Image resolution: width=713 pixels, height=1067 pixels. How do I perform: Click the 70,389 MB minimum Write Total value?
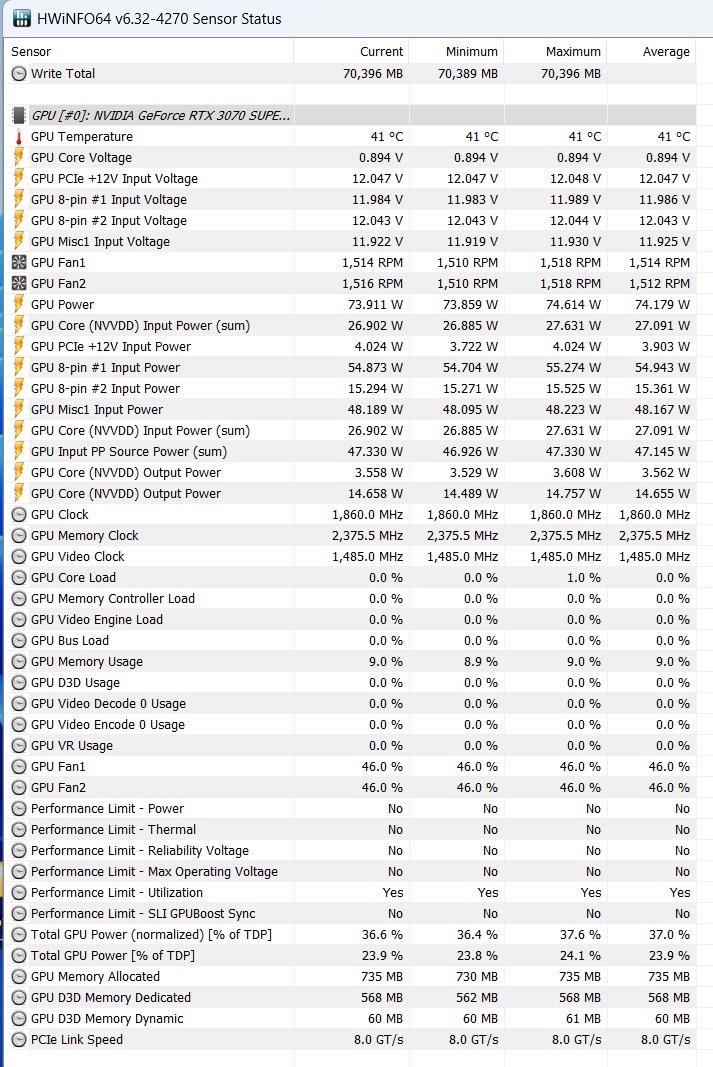tap(468, 73)
